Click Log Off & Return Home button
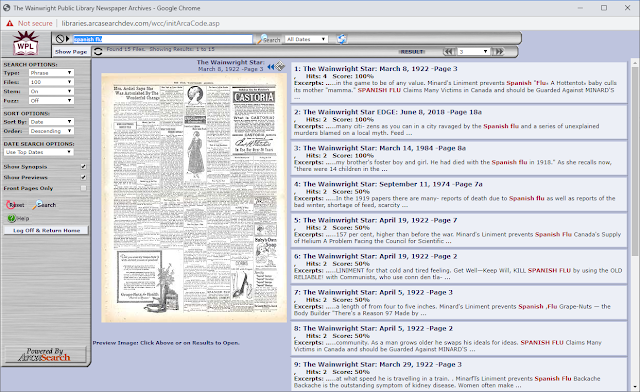The height and width of the screenshot is (392, 640). 46,230
